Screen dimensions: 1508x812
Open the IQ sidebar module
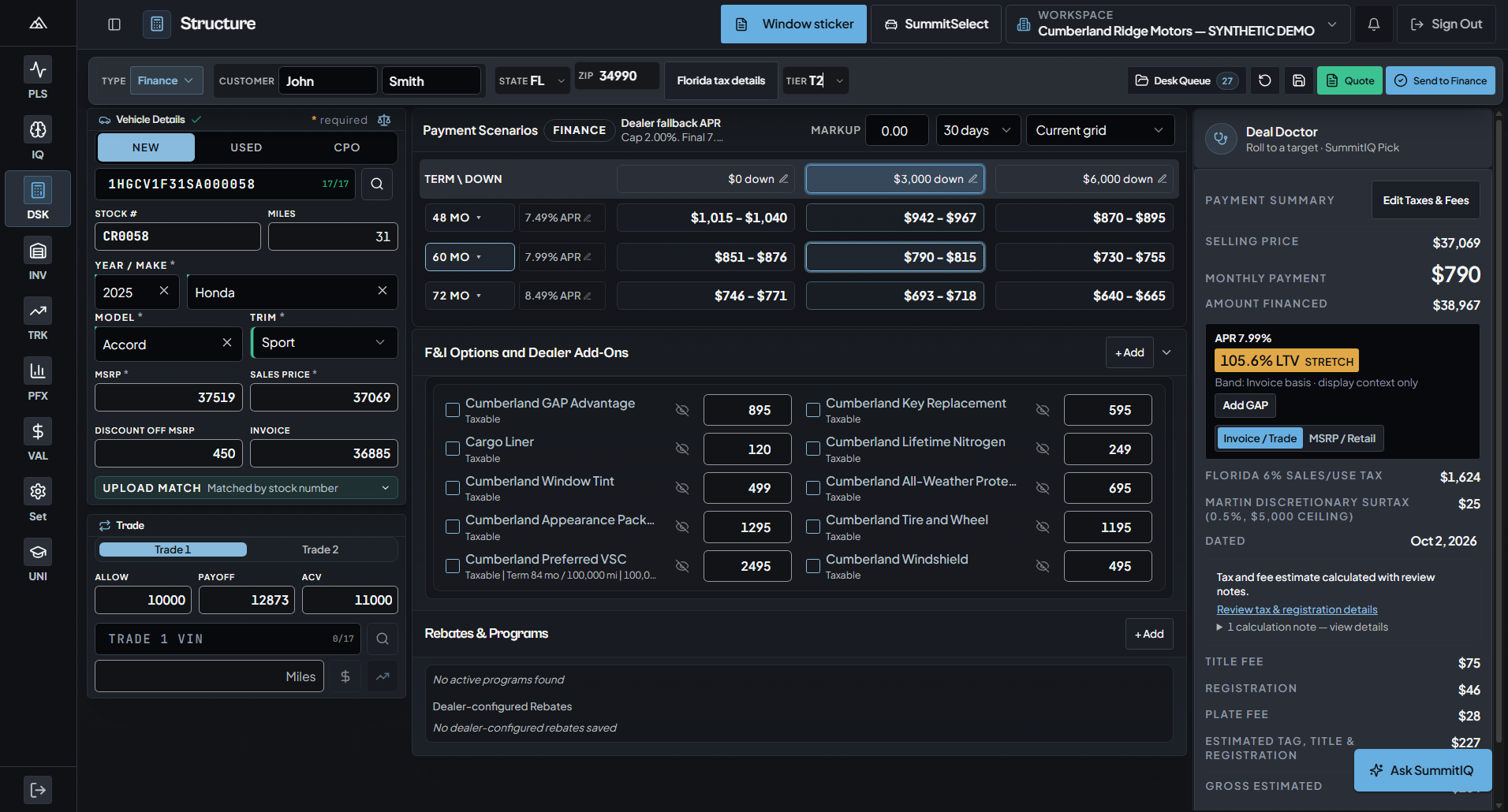click(x=38, y=138)
